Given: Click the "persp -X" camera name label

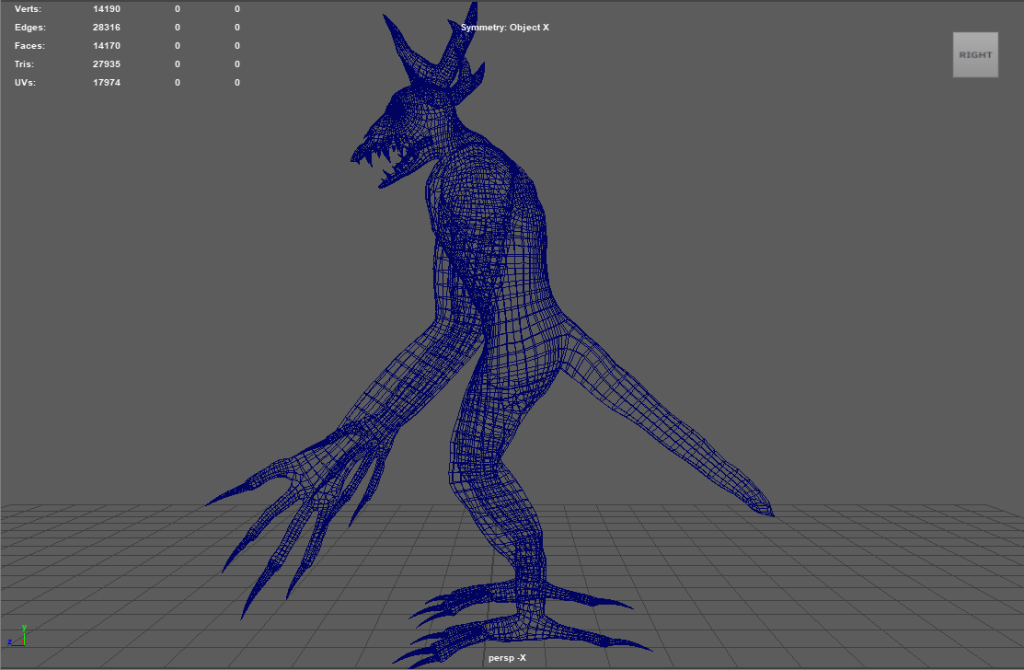Looking at the screenshot, I should (x=507, y=657).
